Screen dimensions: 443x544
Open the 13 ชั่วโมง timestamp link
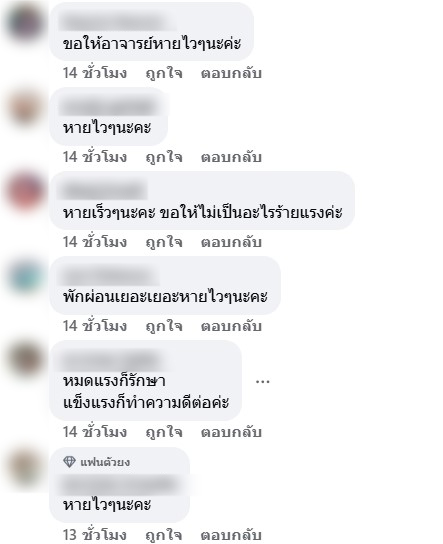coord(95,535)
